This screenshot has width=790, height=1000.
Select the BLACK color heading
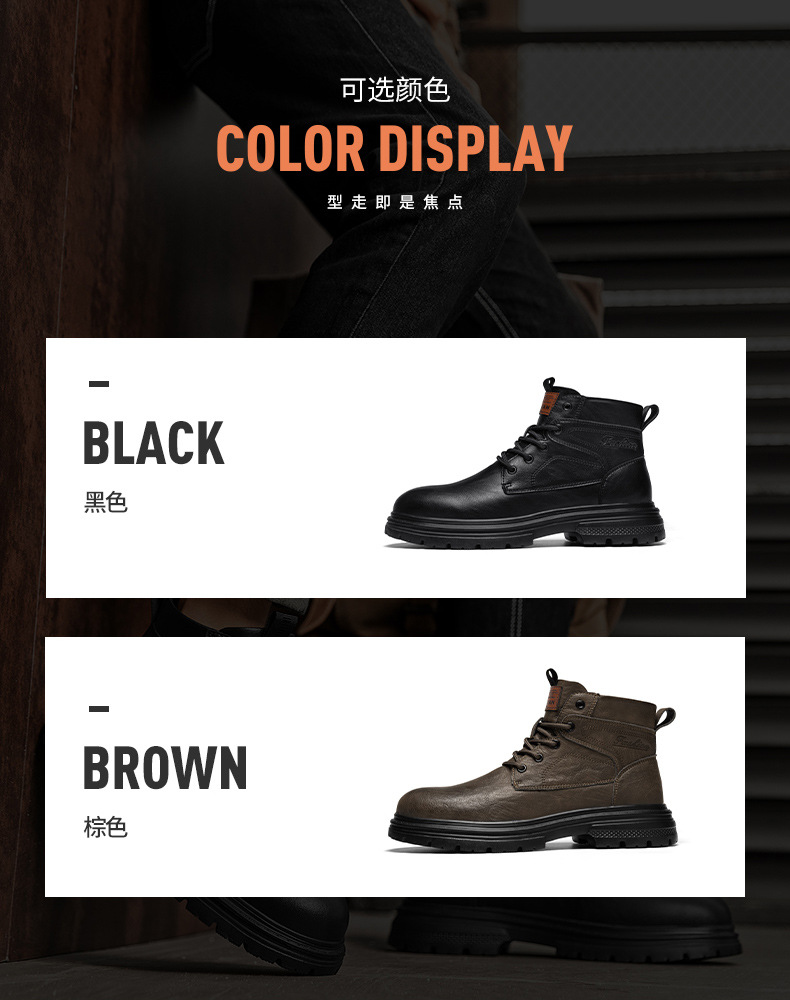click(x=154, y=443)
